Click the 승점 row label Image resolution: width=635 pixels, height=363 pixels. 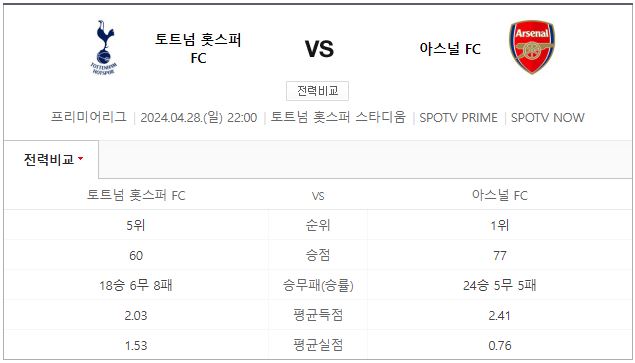pos(318,255)
